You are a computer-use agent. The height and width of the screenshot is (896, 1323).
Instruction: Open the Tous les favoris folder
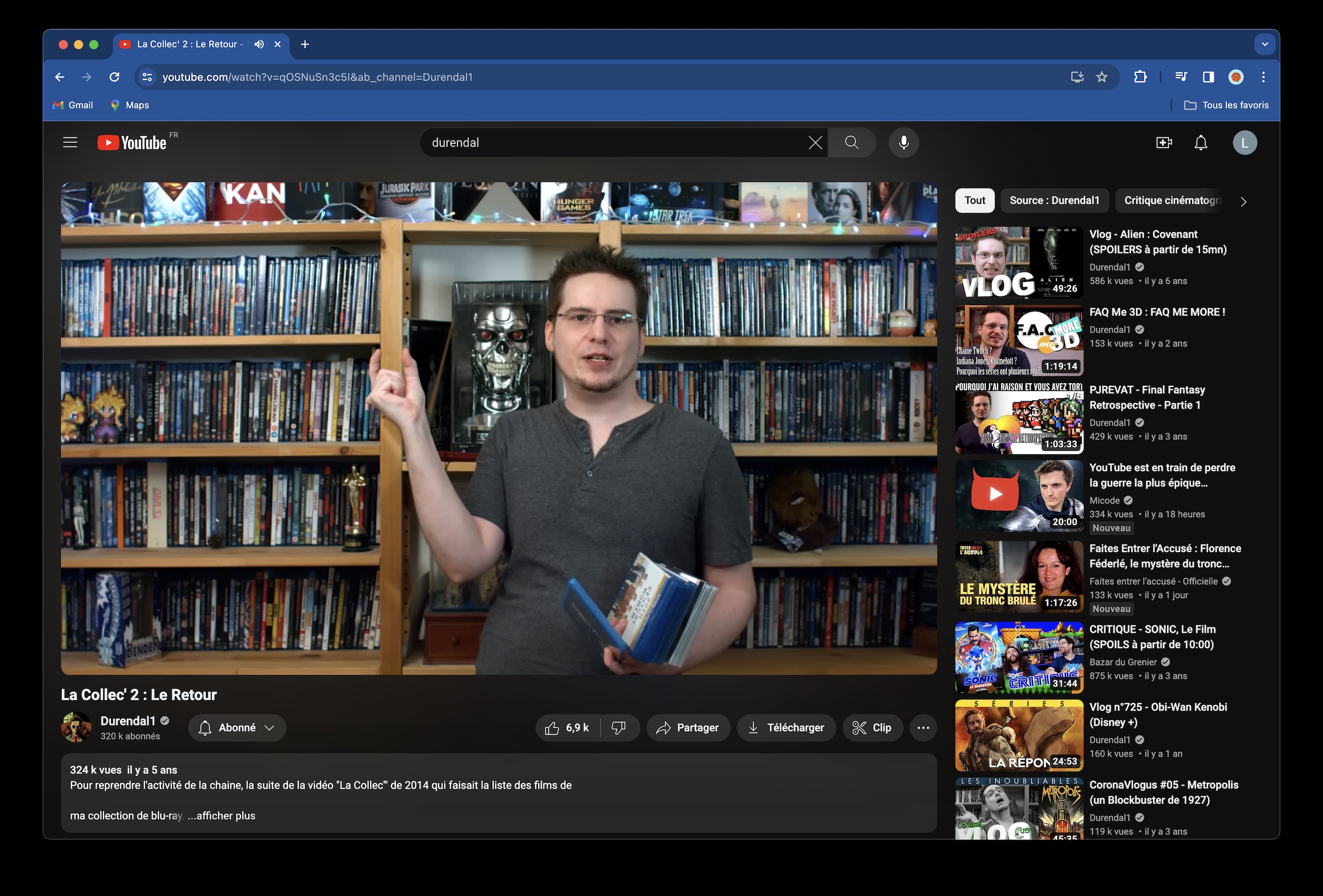1226,105
